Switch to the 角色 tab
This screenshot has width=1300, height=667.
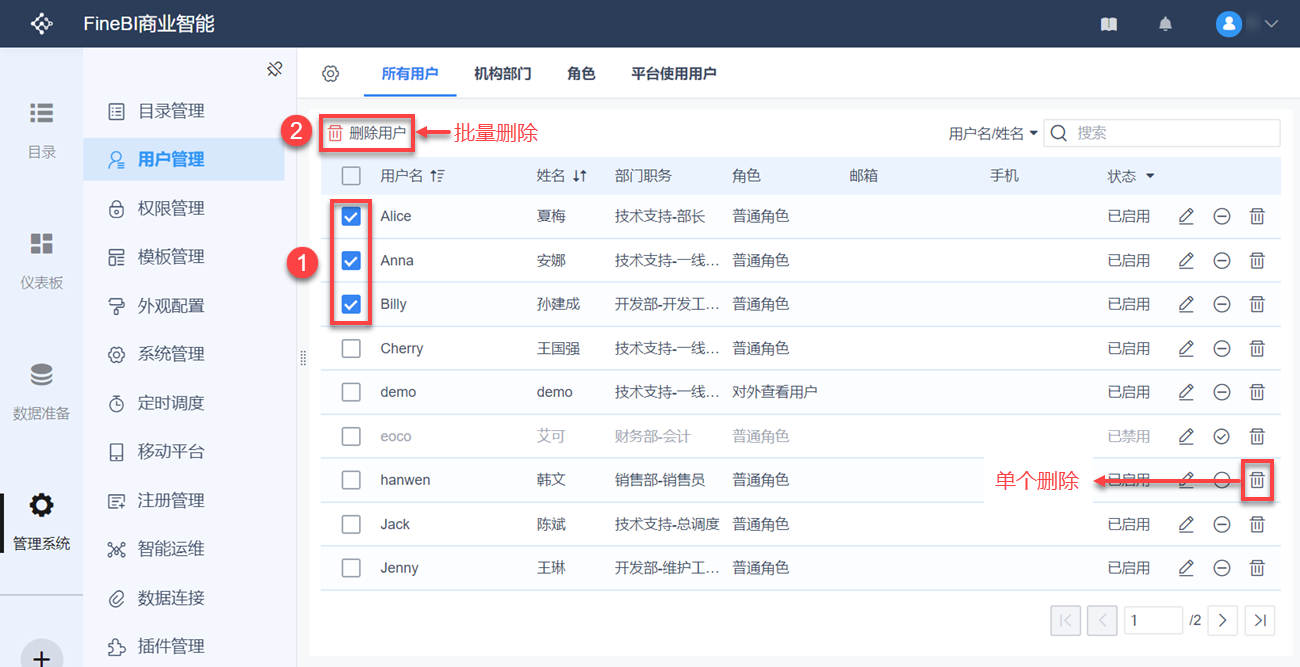(x=581, y=74)
